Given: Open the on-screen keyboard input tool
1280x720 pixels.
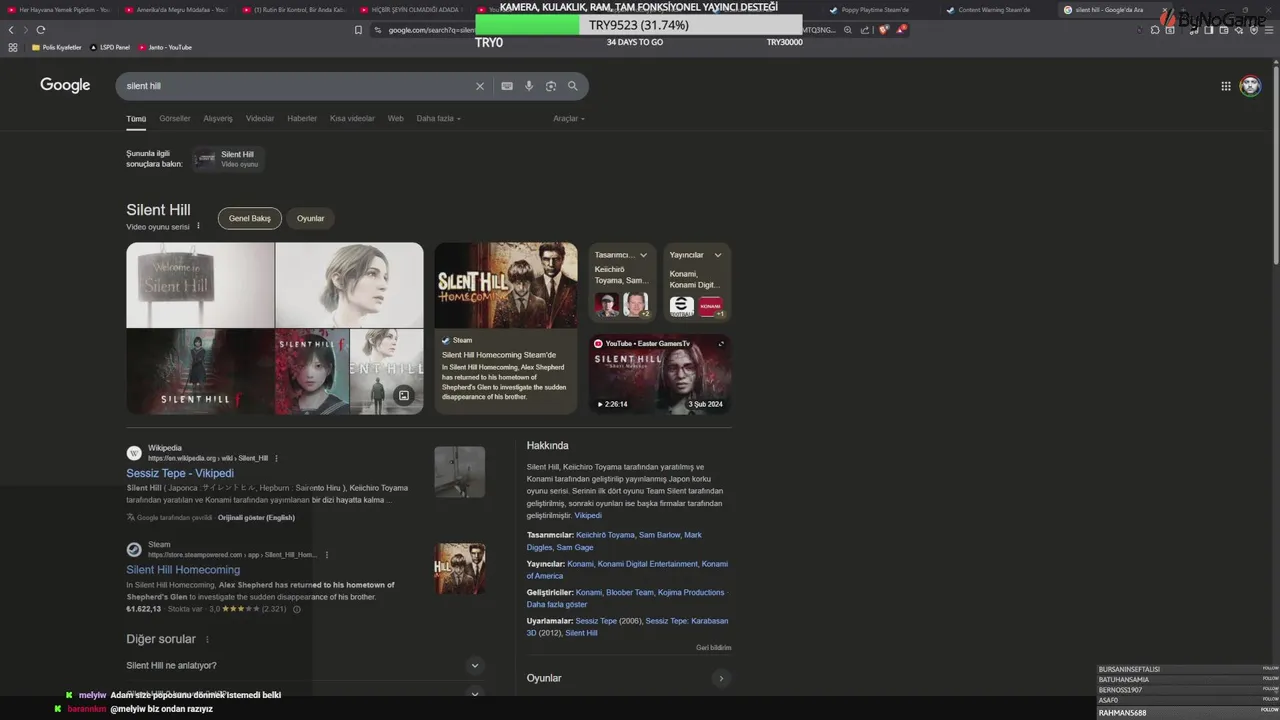Looking at the screenshot, I should click(507, 86).
